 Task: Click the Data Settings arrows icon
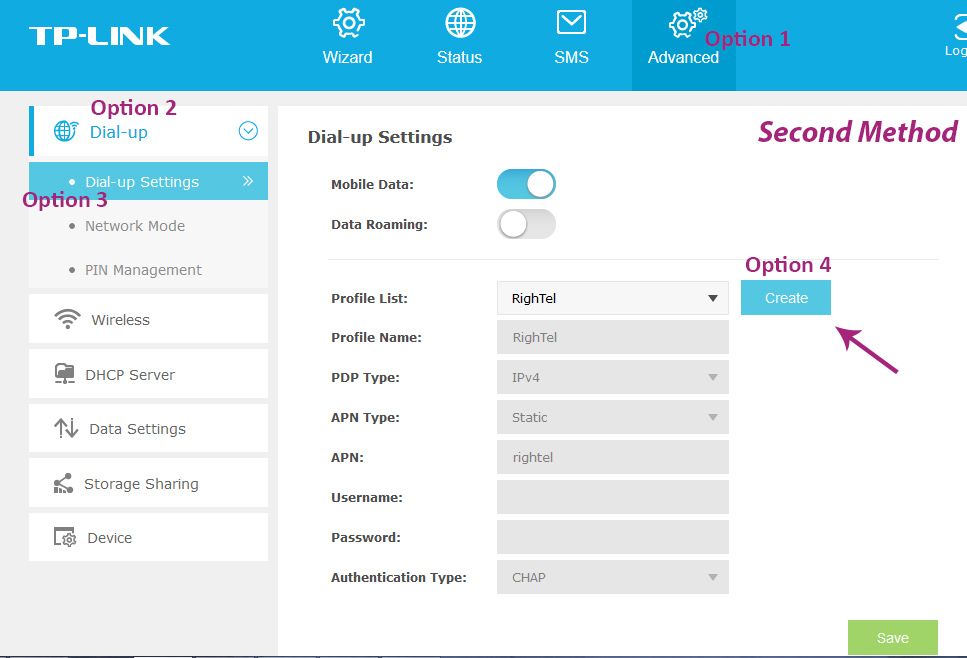tap(66, 428)
